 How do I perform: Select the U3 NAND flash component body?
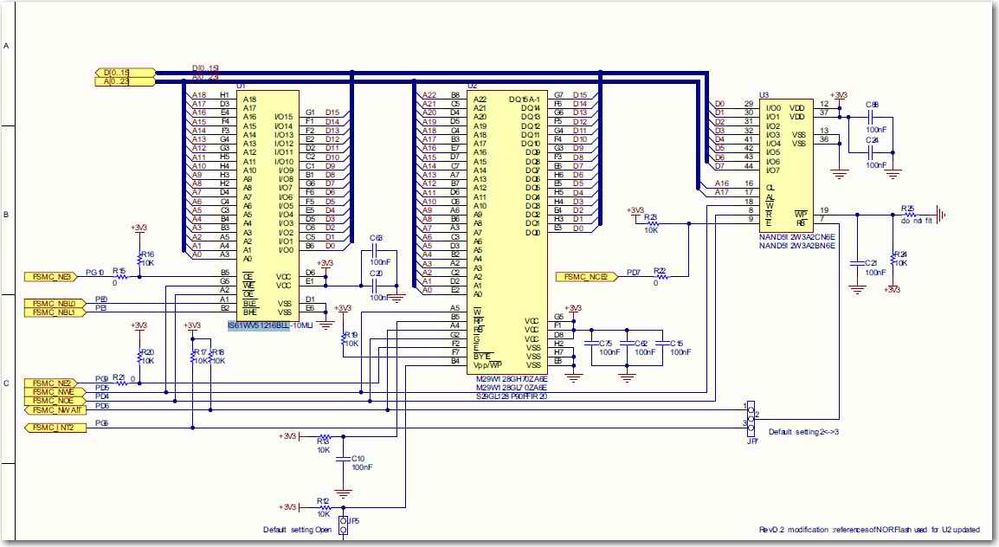[787, 165]
